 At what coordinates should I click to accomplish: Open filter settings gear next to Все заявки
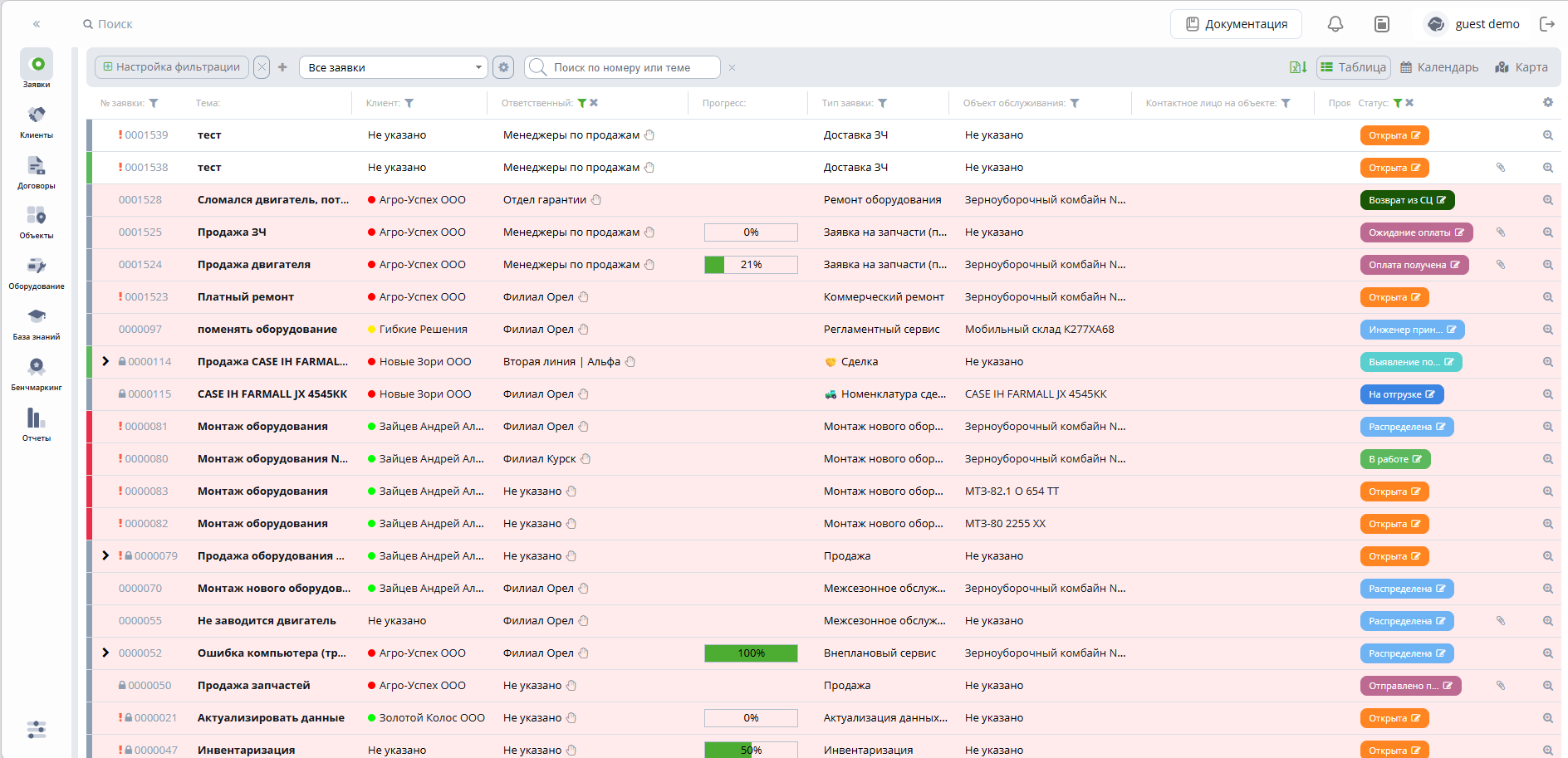[x=503, y=67]
